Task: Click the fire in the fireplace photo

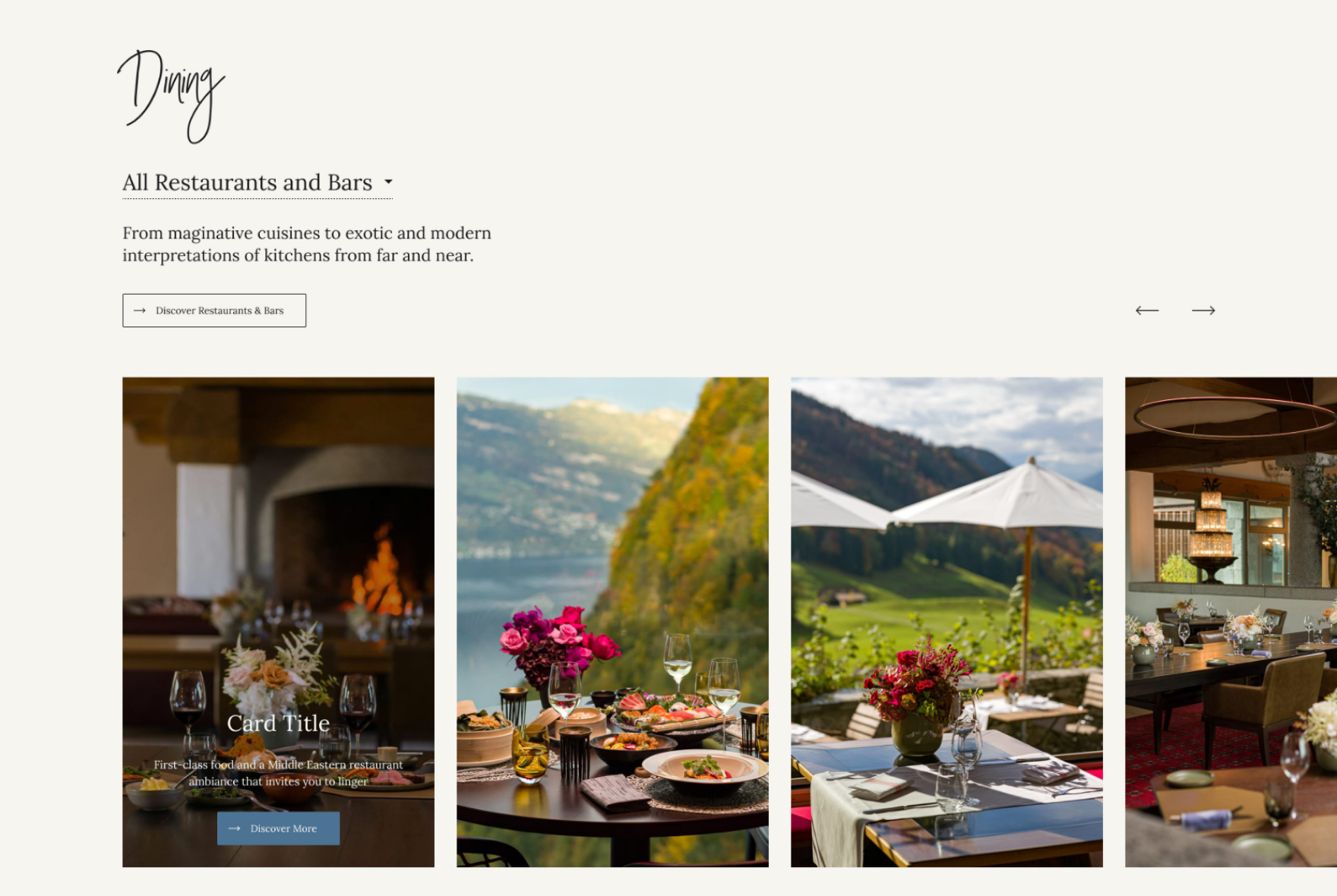Action: pos(378,573)
